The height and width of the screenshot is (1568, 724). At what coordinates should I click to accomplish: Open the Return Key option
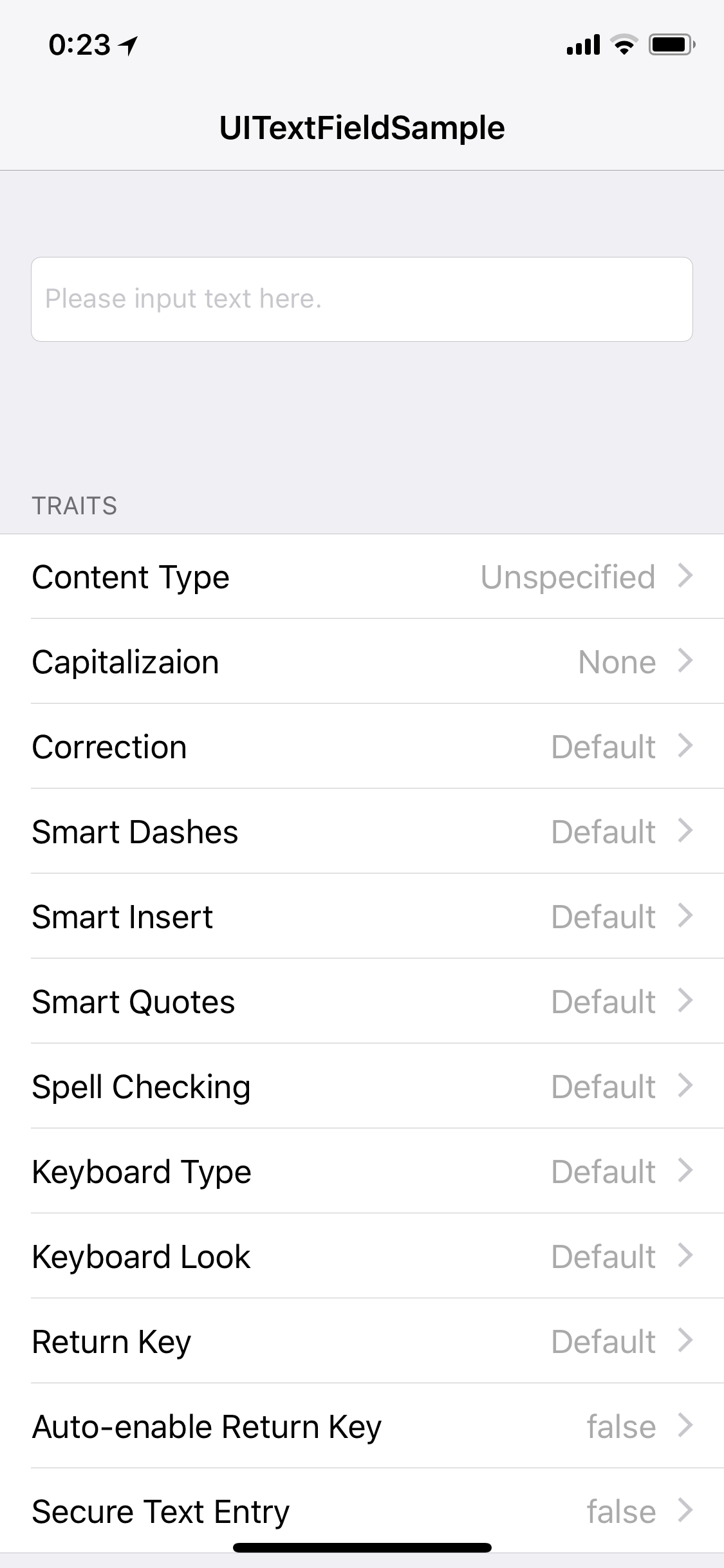pos(362,1341)
